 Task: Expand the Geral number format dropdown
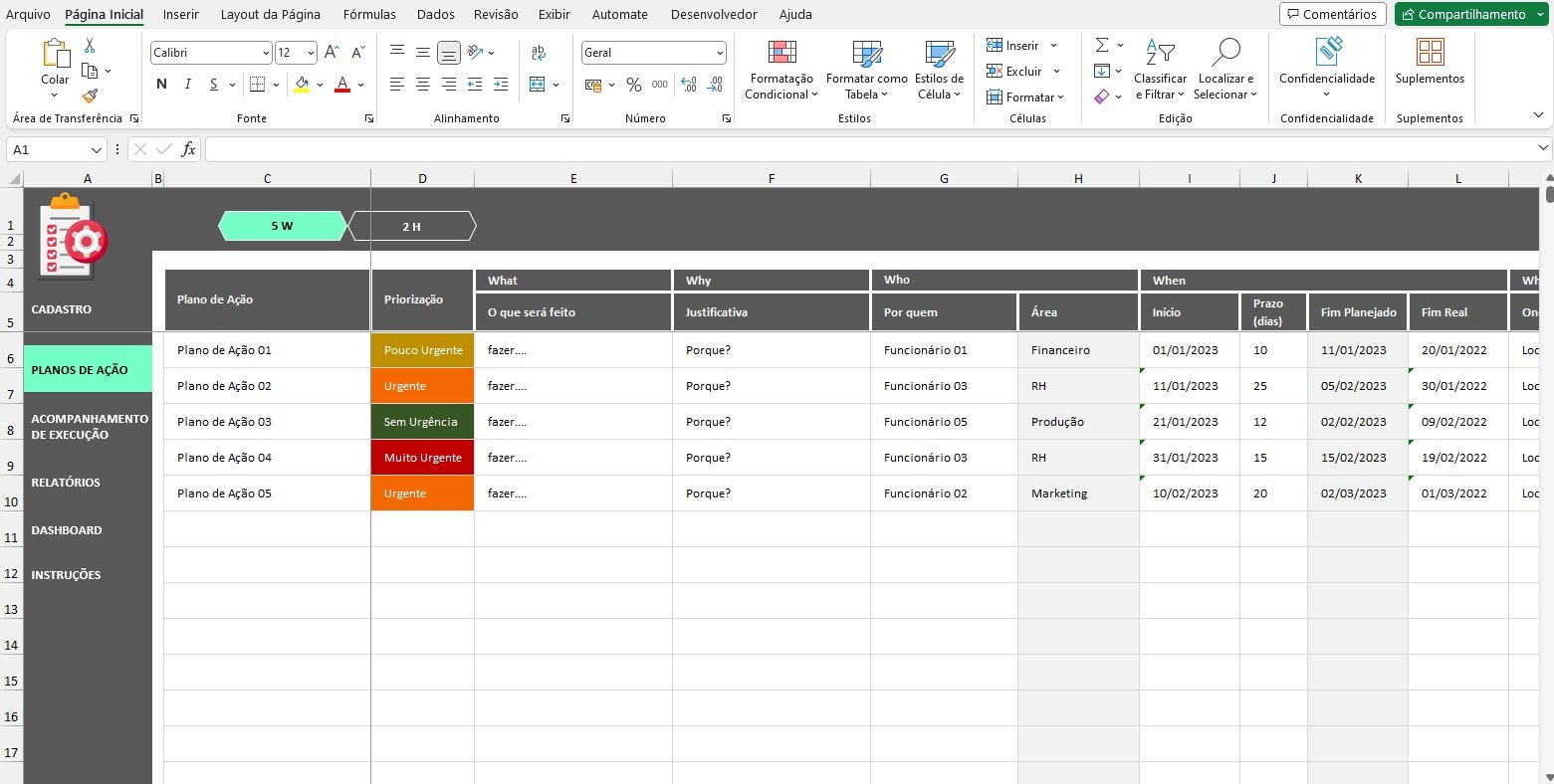click(720, 53)
